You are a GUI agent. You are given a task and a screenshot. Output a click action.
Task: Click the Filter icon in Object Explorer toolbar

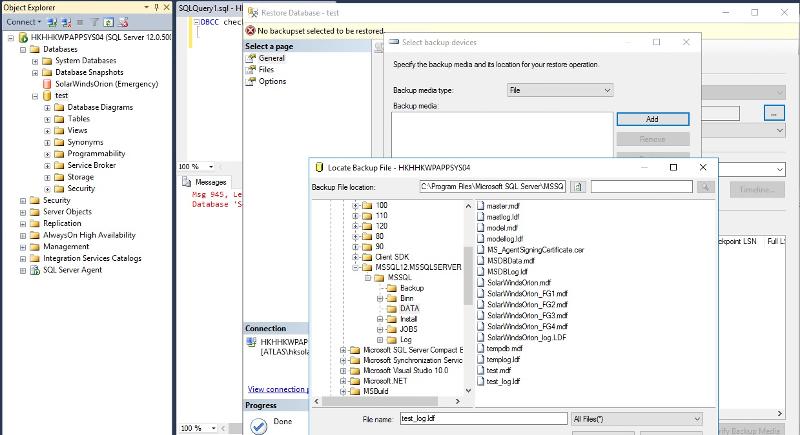(x=94, y=22)
